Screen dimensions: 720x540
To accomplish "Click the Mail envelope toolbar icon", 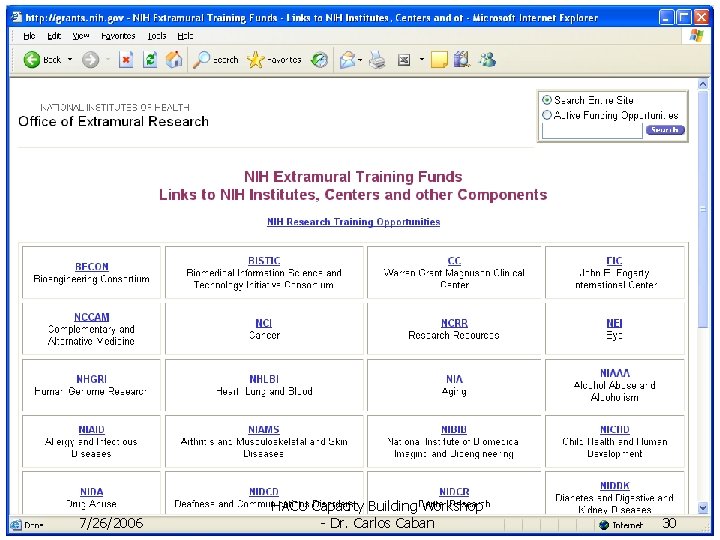I will pyautogui.click(x=348, y=60).
